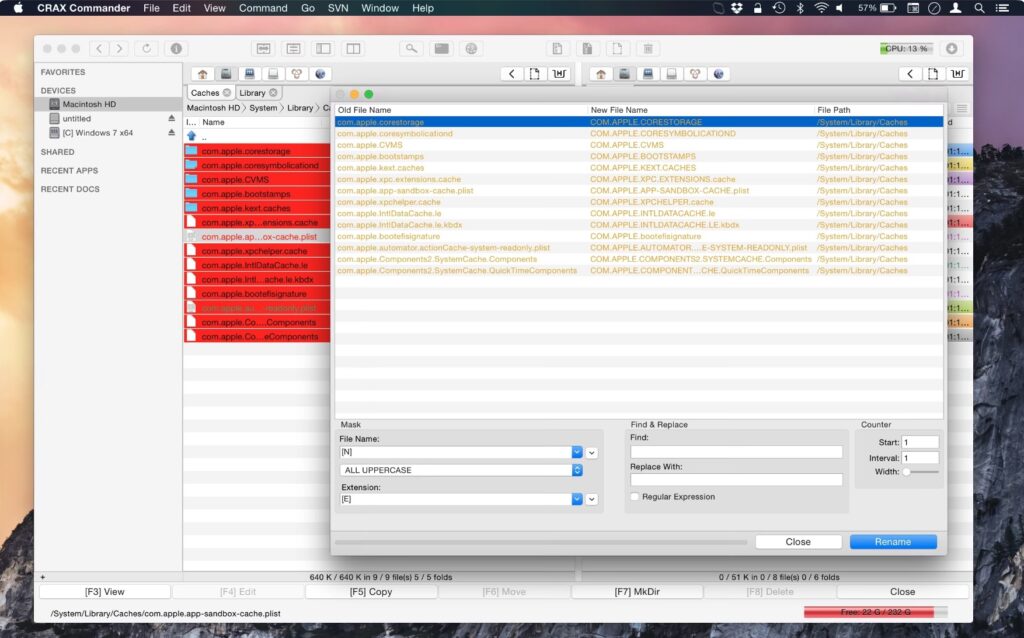Open the File Name mask dropdown
1024x638 pixels.
(x=578, y=452)
